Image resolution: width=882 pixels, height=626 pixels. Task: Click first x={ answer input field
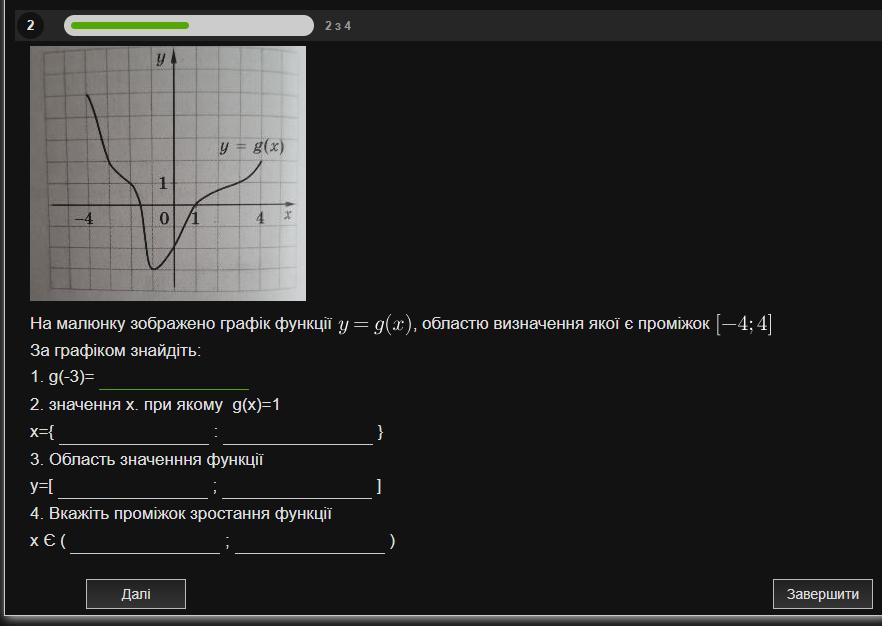pos(134,433)
